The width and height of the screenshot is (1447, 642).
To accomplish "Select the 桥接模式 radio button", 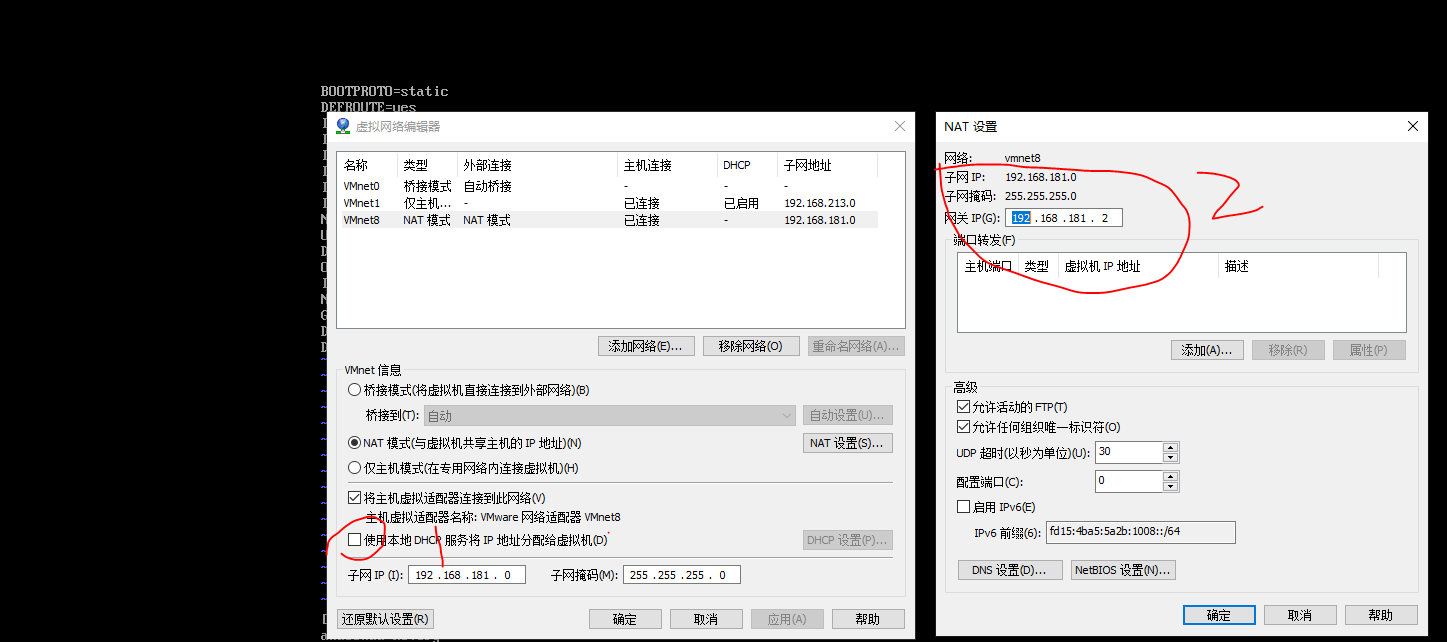I will click(x=355, y=389).
